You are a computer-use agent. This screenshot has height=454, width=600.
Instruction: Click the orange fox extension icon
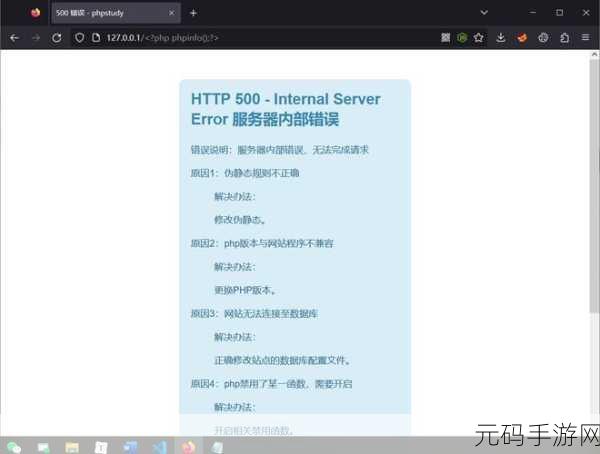pos(522,38)
